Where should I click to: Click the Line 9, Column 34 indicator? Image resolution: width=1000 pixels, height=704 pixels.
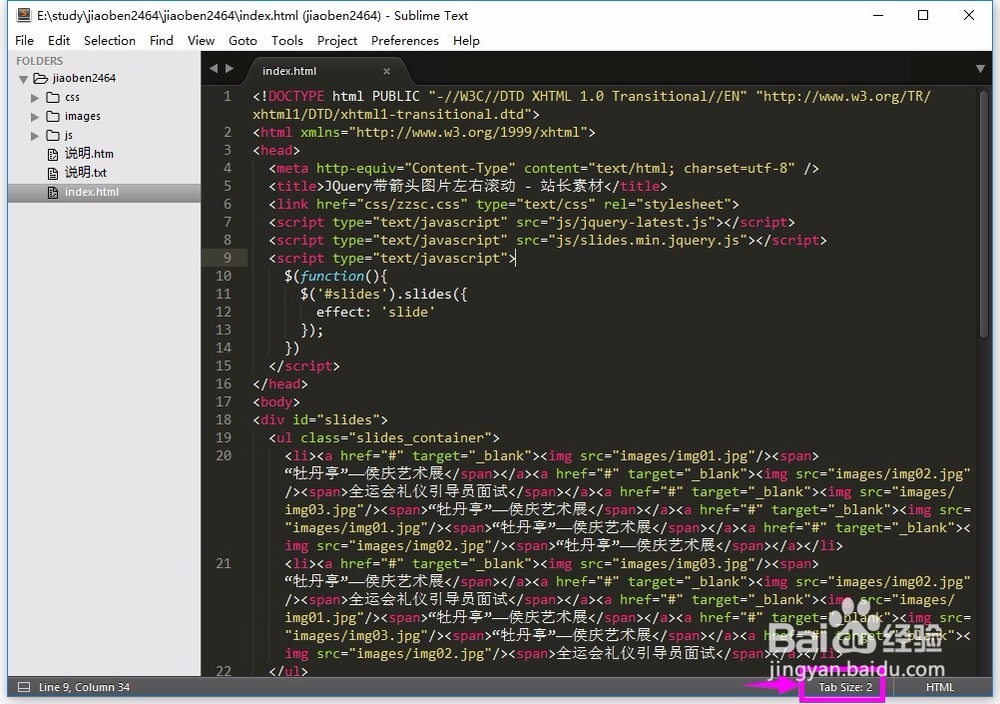pos(86,687)
